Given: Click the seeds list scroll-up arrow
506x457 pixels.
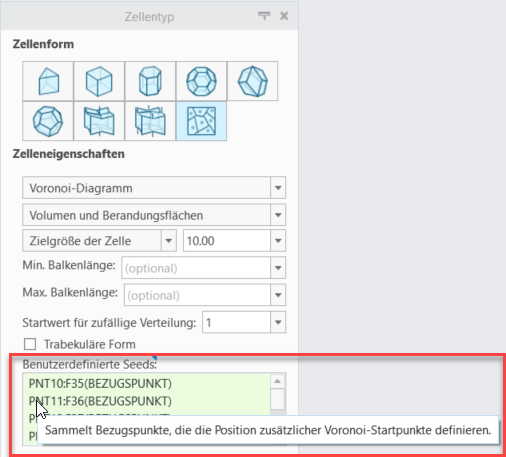Looking at the screenshot, I should 277,381.
